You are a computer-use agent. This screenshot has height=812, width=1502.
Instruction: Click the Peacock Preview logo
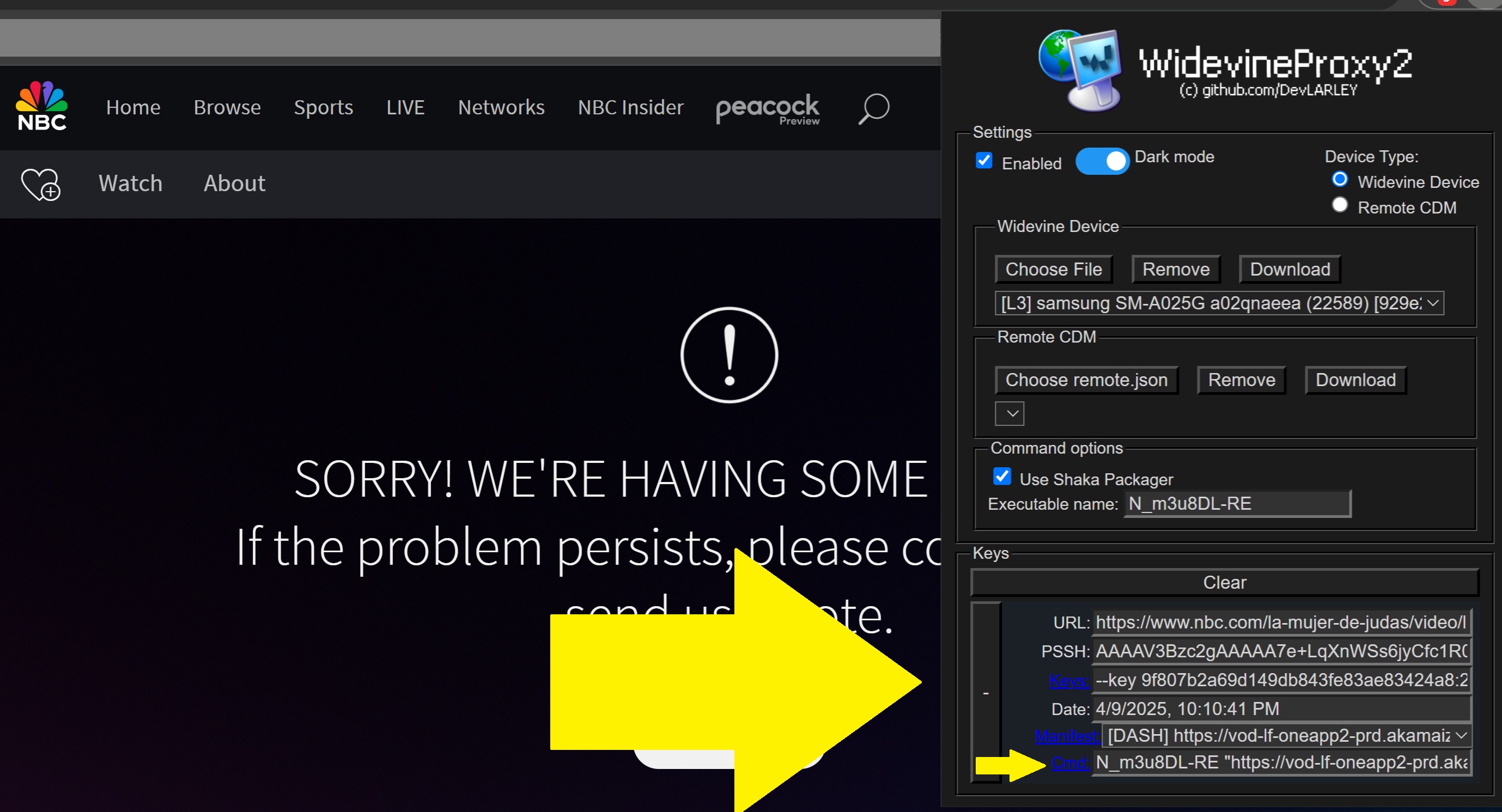(767, 108)
